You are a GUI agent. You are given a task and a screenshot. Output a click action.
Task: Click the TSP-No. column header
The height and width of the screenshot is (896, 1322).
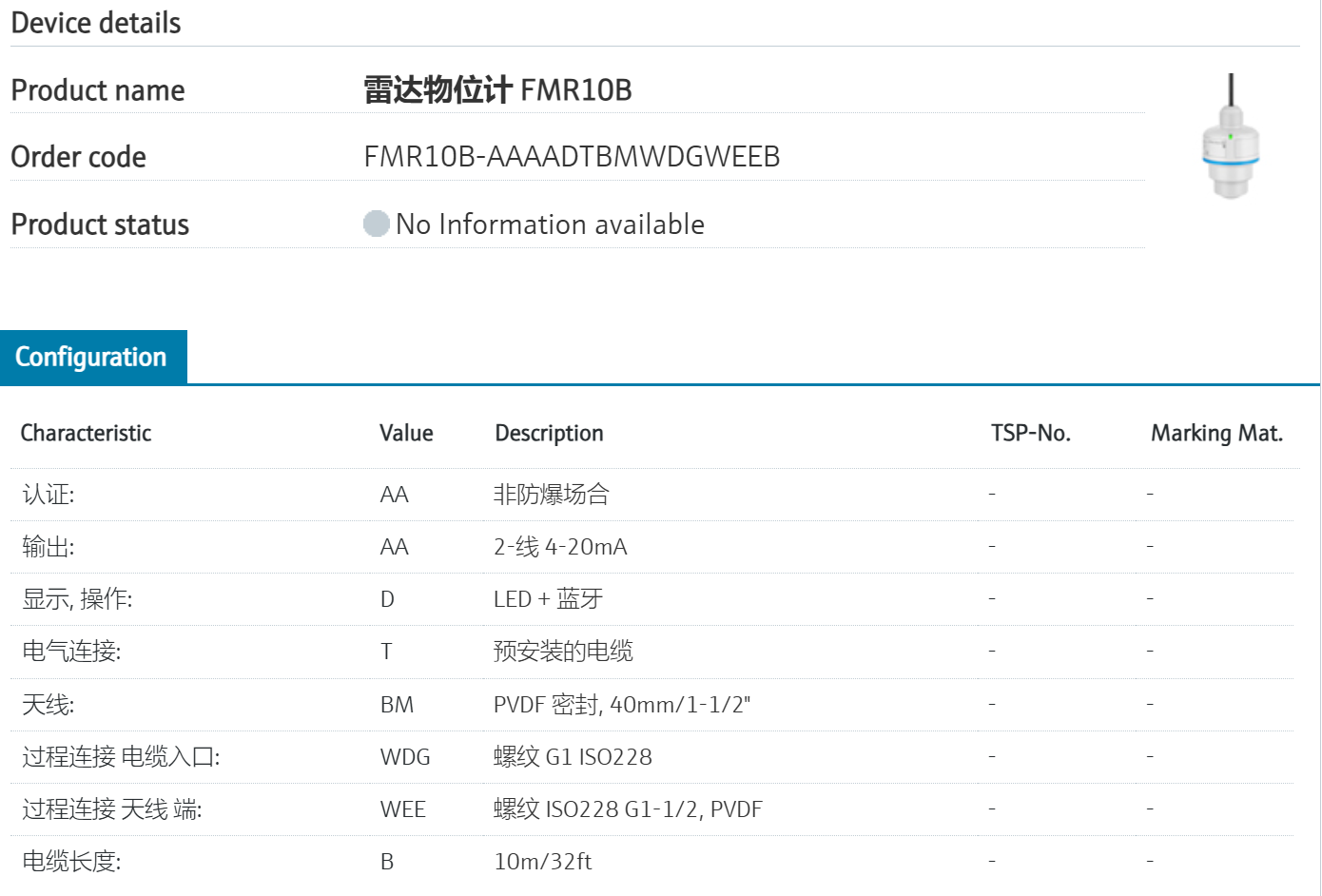pyautogui.click(x=1031, y=433)
